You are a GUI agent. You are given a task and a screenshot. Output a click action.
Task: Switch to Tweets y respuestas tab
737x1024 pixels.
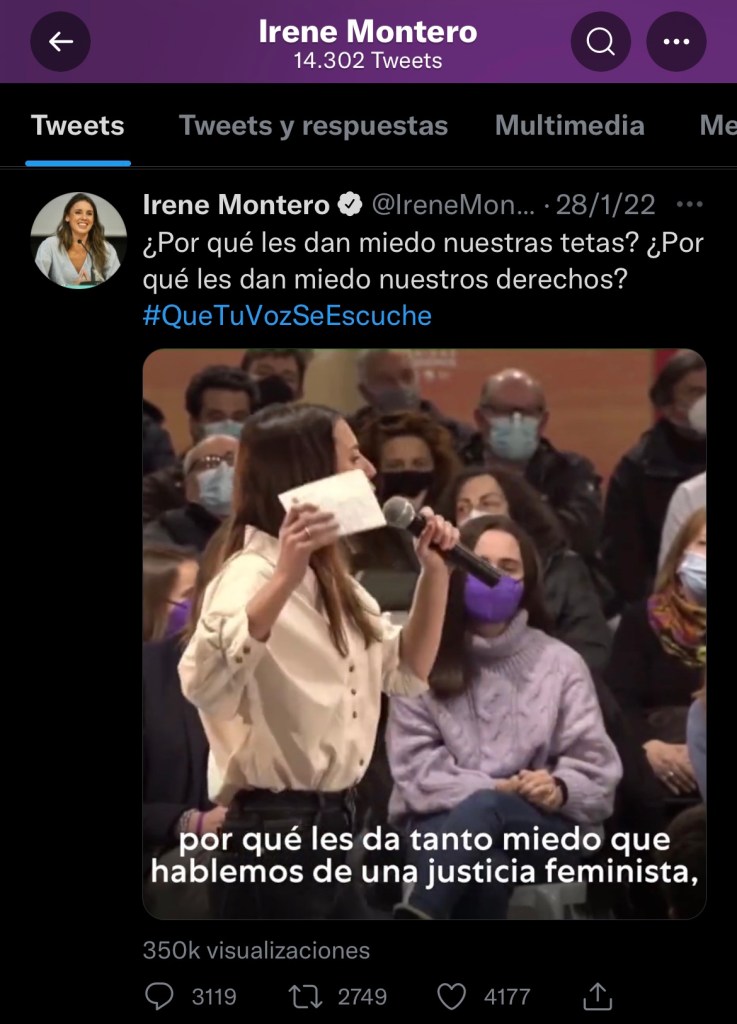(313, 125)
